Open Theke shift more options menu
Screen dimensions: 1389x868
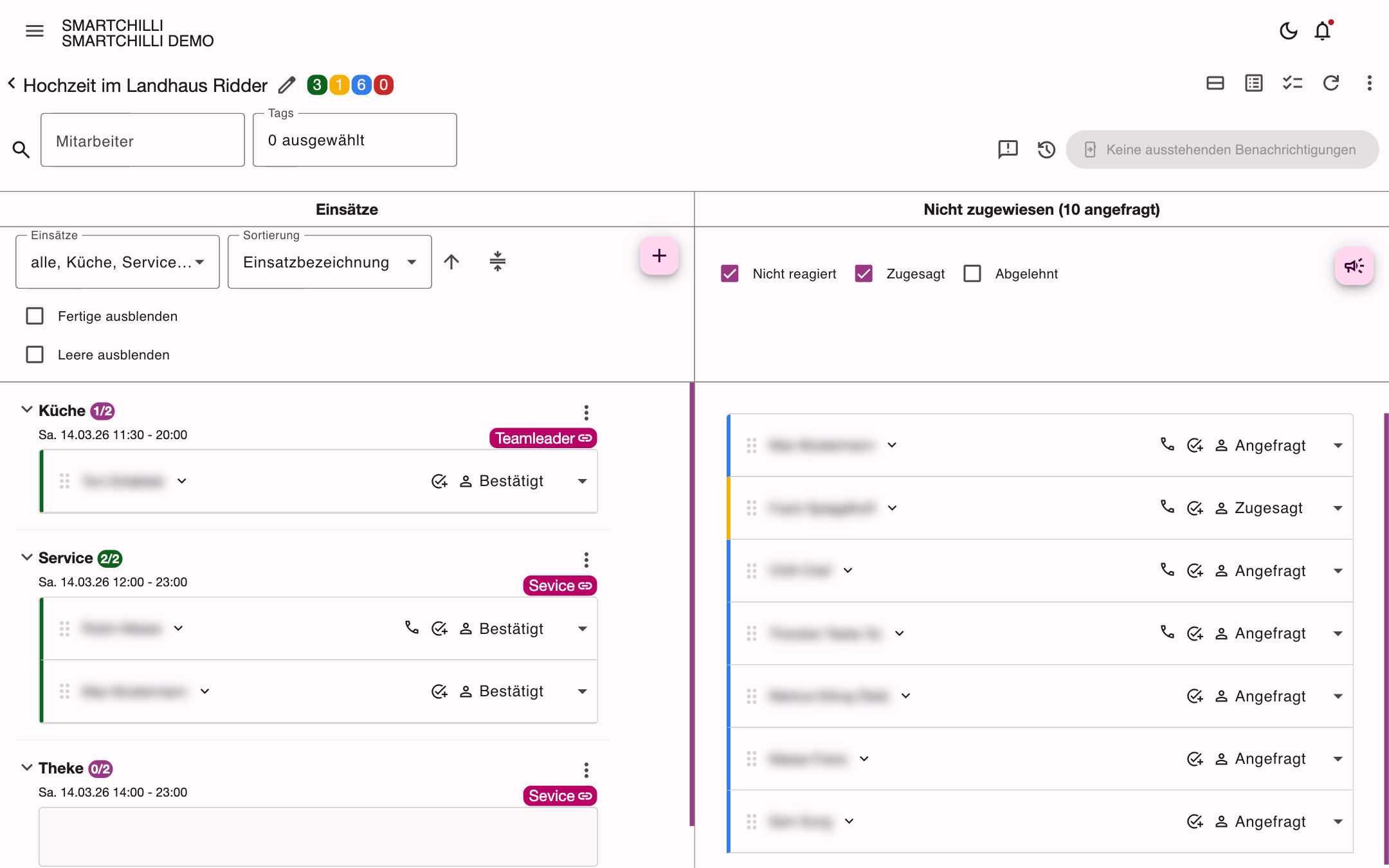coord(586,770)
